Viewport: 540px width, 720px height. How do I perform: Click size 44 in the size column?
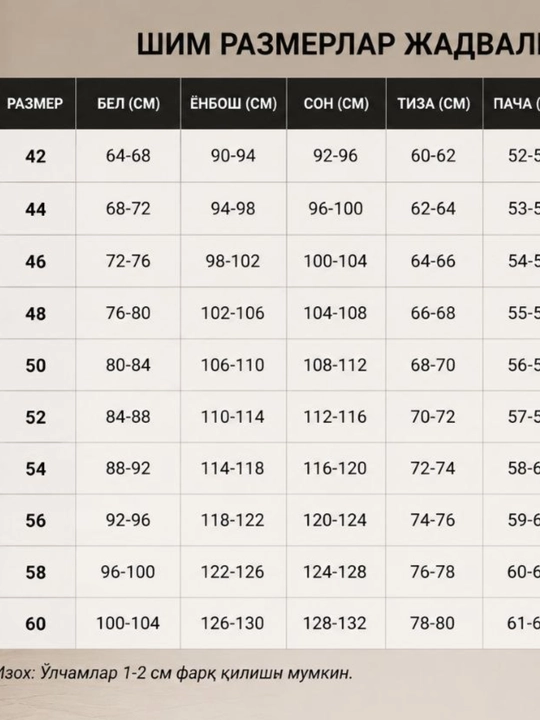pyautogui.click(x=35, y=209)
